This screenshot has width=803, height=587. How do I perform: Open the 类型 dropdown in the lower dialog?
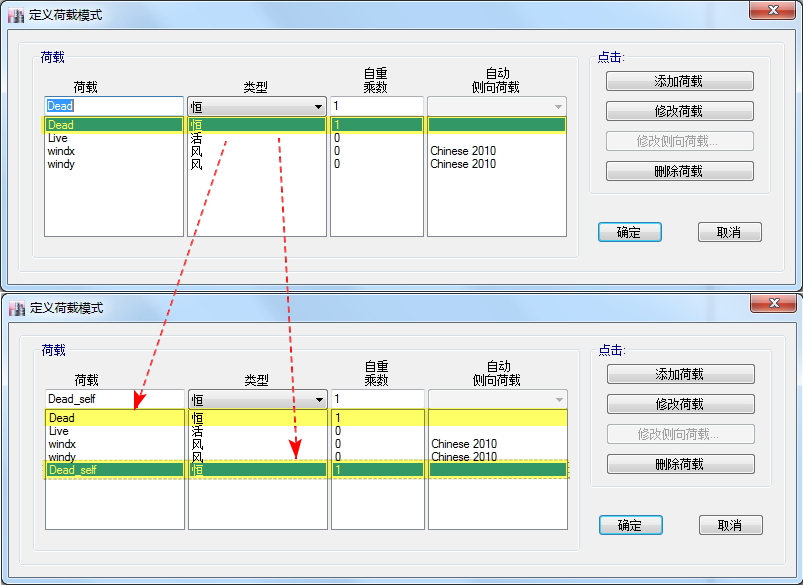319,400
